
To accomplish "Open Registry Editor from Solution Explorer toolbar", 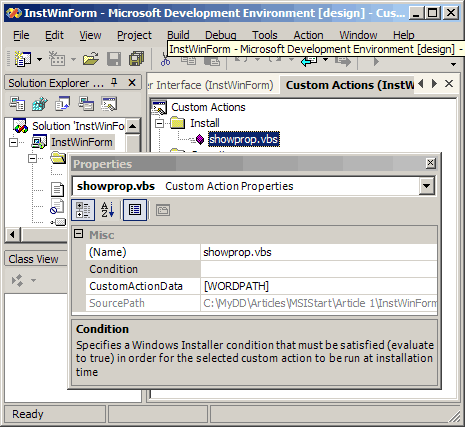I will point(40,104).
